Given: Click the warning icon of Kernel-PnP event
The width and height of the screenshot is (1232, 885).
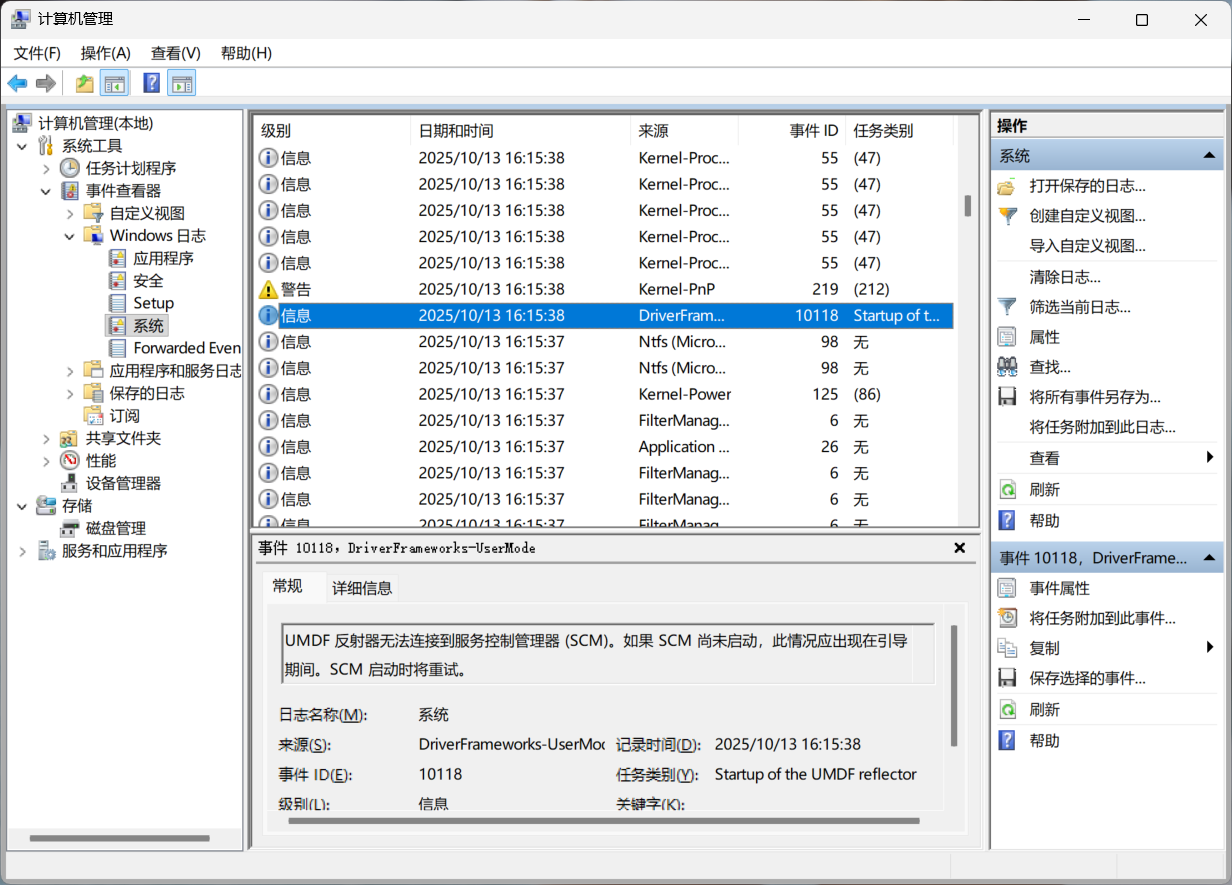Looking at the screenshot, I should pyautogui.click(x=268, y=289).
